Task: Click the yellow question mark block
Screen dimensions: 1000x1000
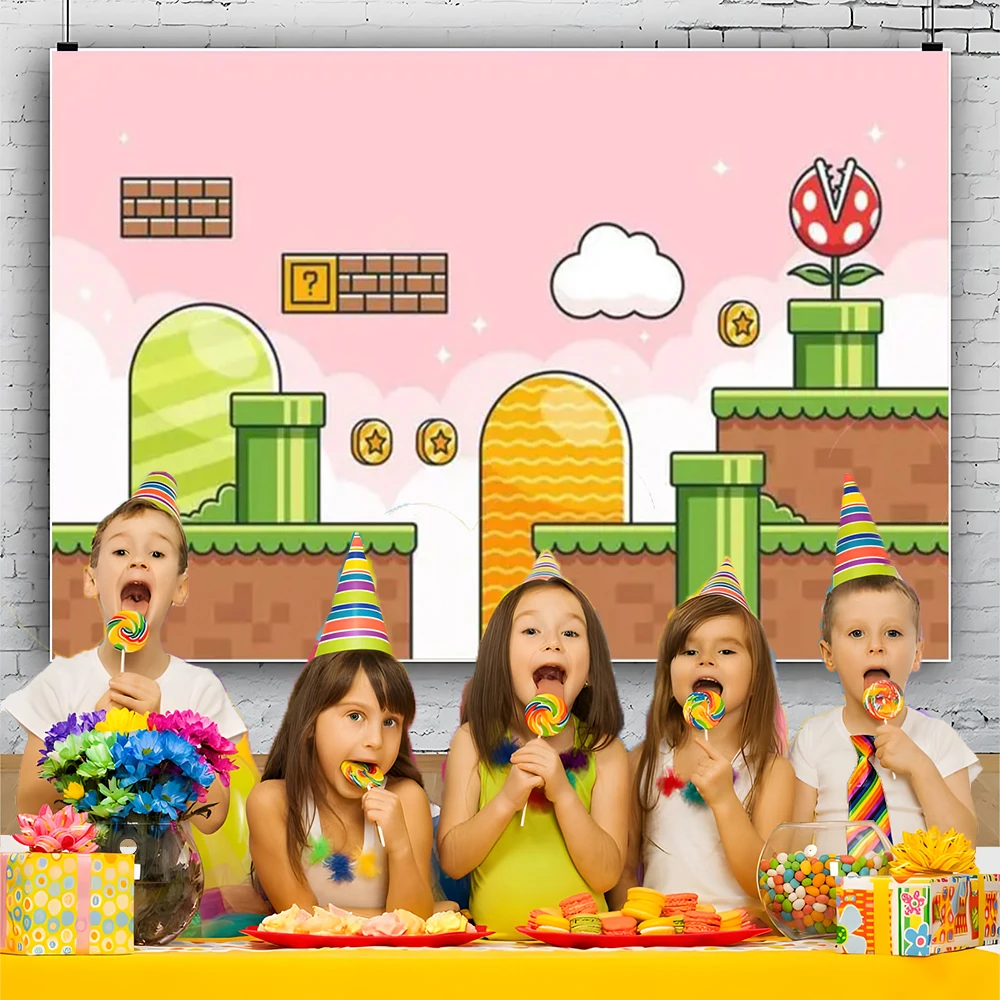Action: (x=309, y=283)
